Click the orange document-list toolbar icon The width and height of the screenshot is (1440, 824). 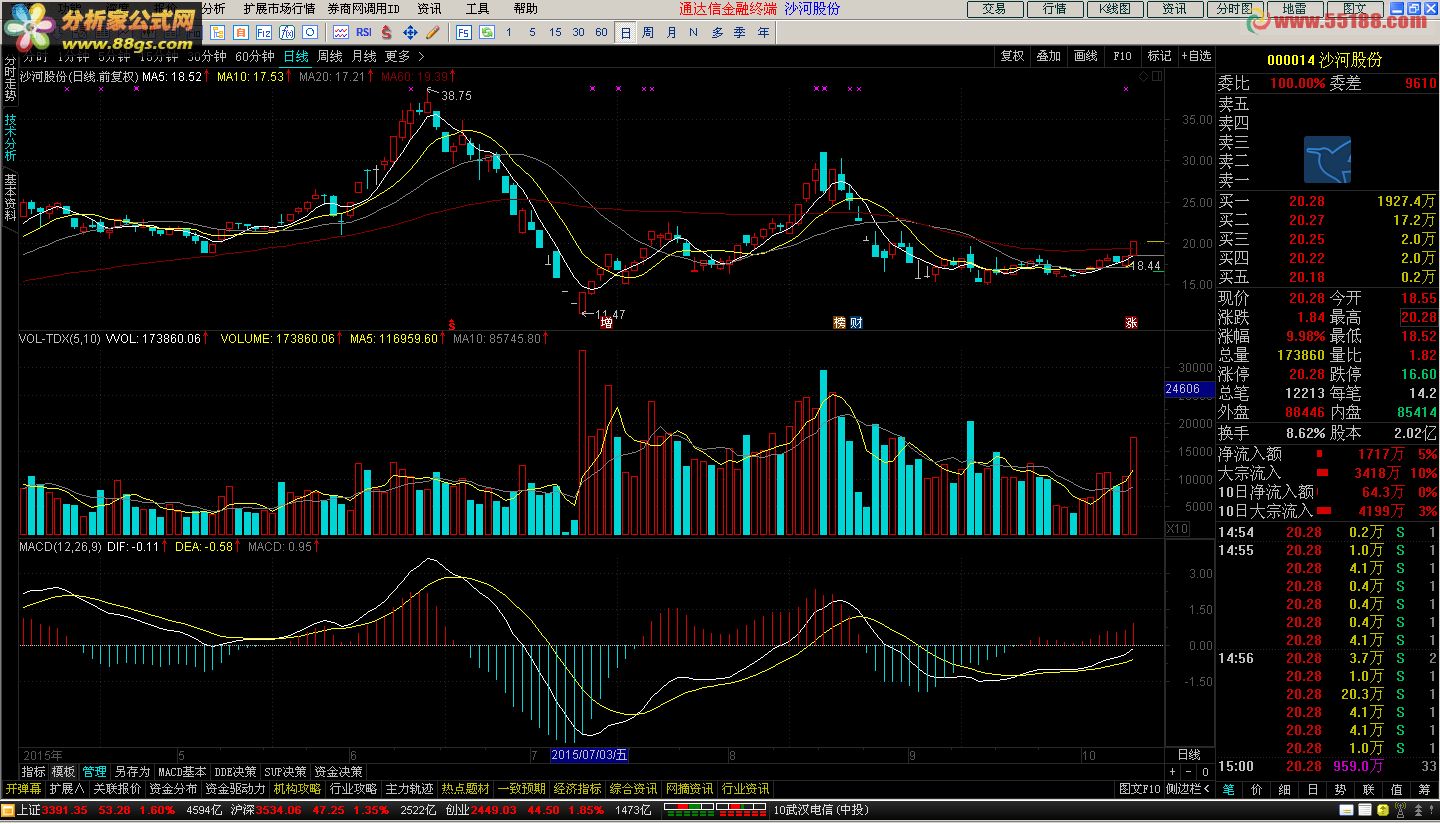pos(241,32)
